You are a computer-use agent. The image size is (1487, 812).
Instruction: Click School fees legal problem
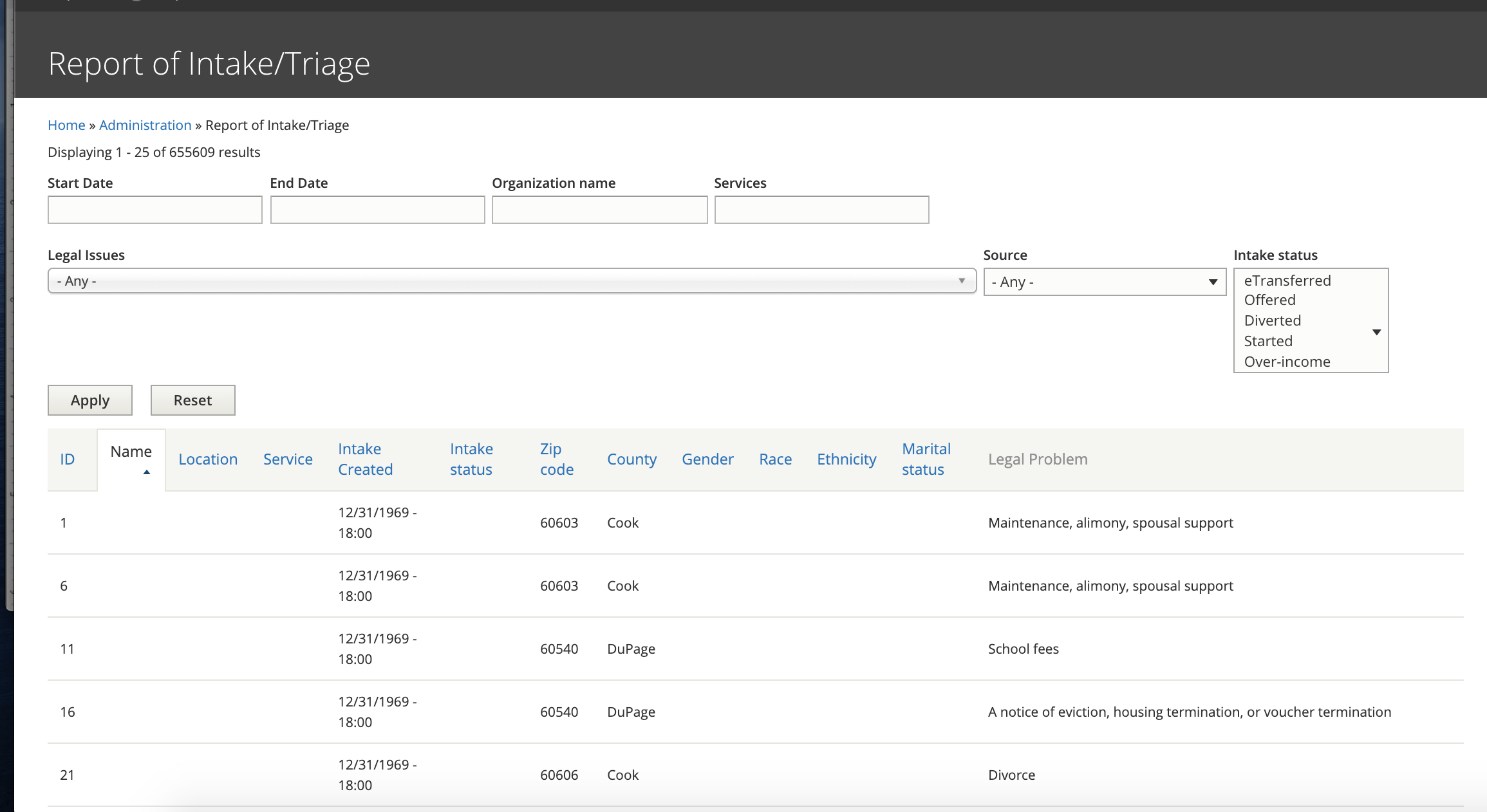tap(1024, 649)
